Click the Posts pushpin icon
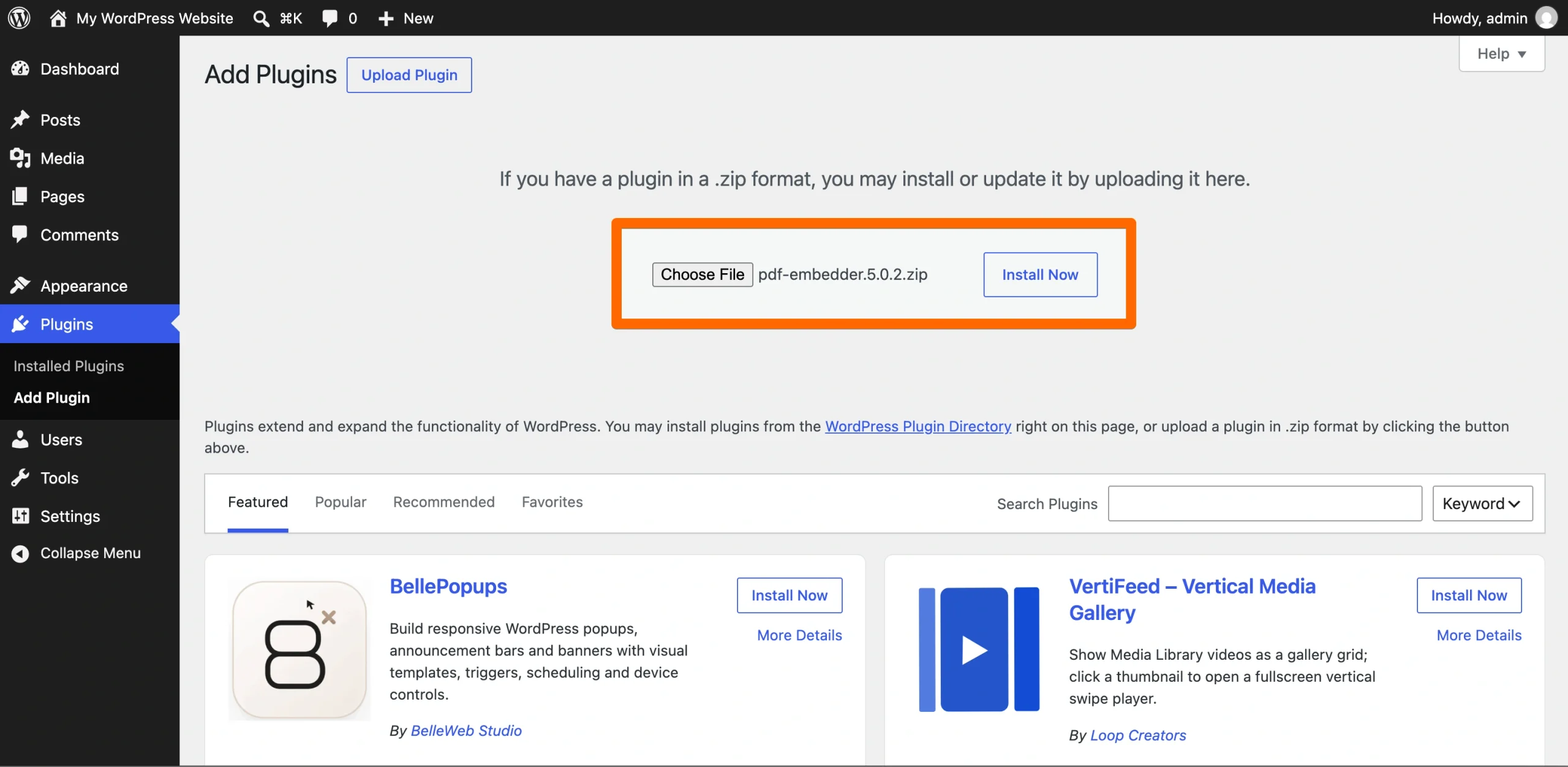1568x767 pixels. pyautogui.click(x=20, y=119)
